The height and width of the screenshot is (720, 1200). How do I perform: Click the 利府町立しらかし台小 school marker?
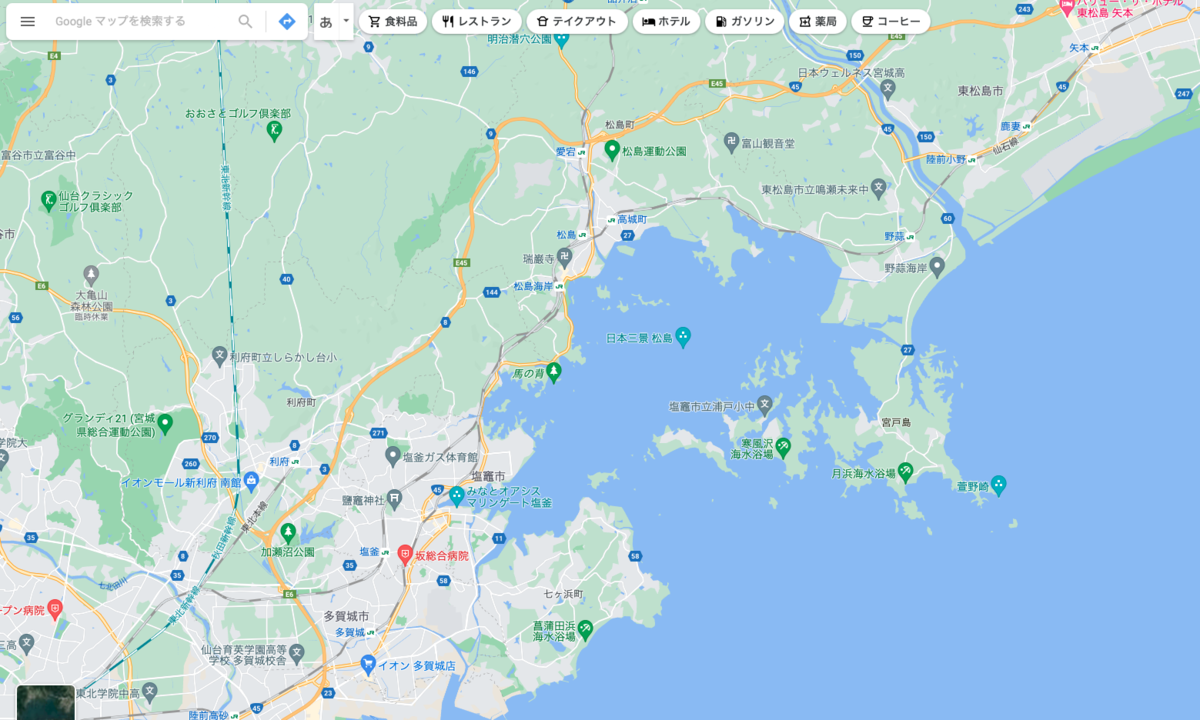tap(220, 356)
